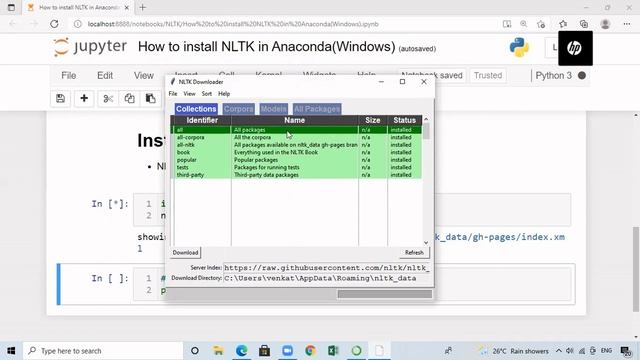Open the browser favorites list
The image size is (640, 360).
563,24
